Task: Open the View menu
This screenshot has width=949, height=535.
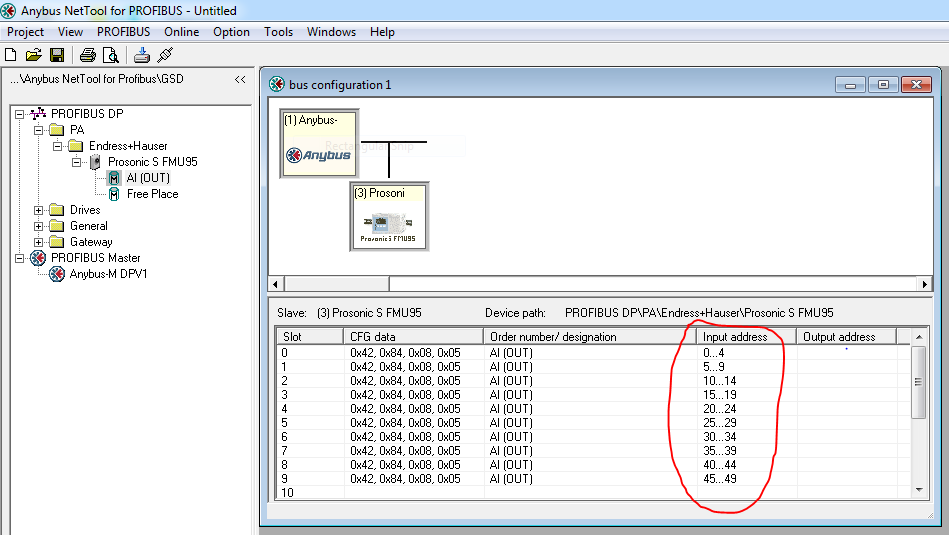Action: click(x=70, y=32)
